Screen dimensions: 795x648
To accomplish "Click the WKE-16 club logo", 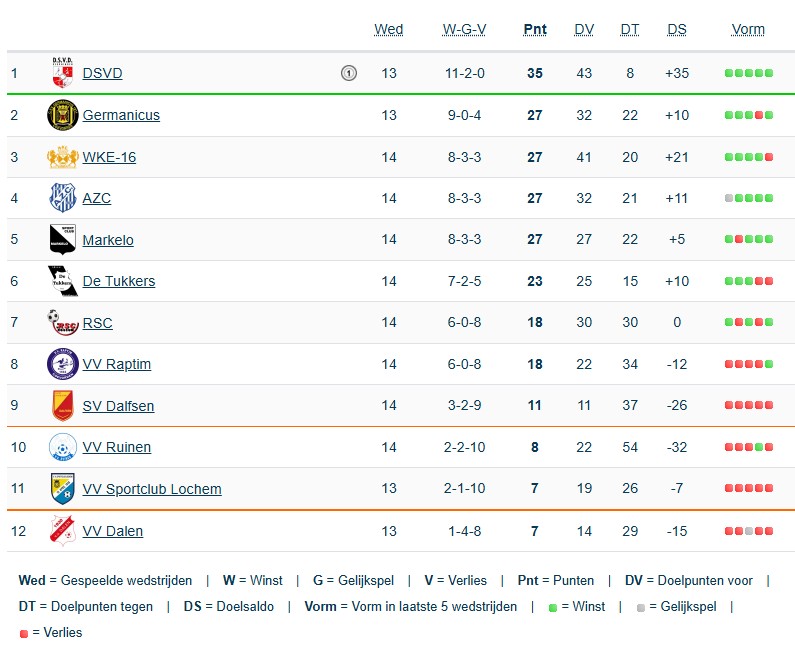I will click(x=62, y=157).
